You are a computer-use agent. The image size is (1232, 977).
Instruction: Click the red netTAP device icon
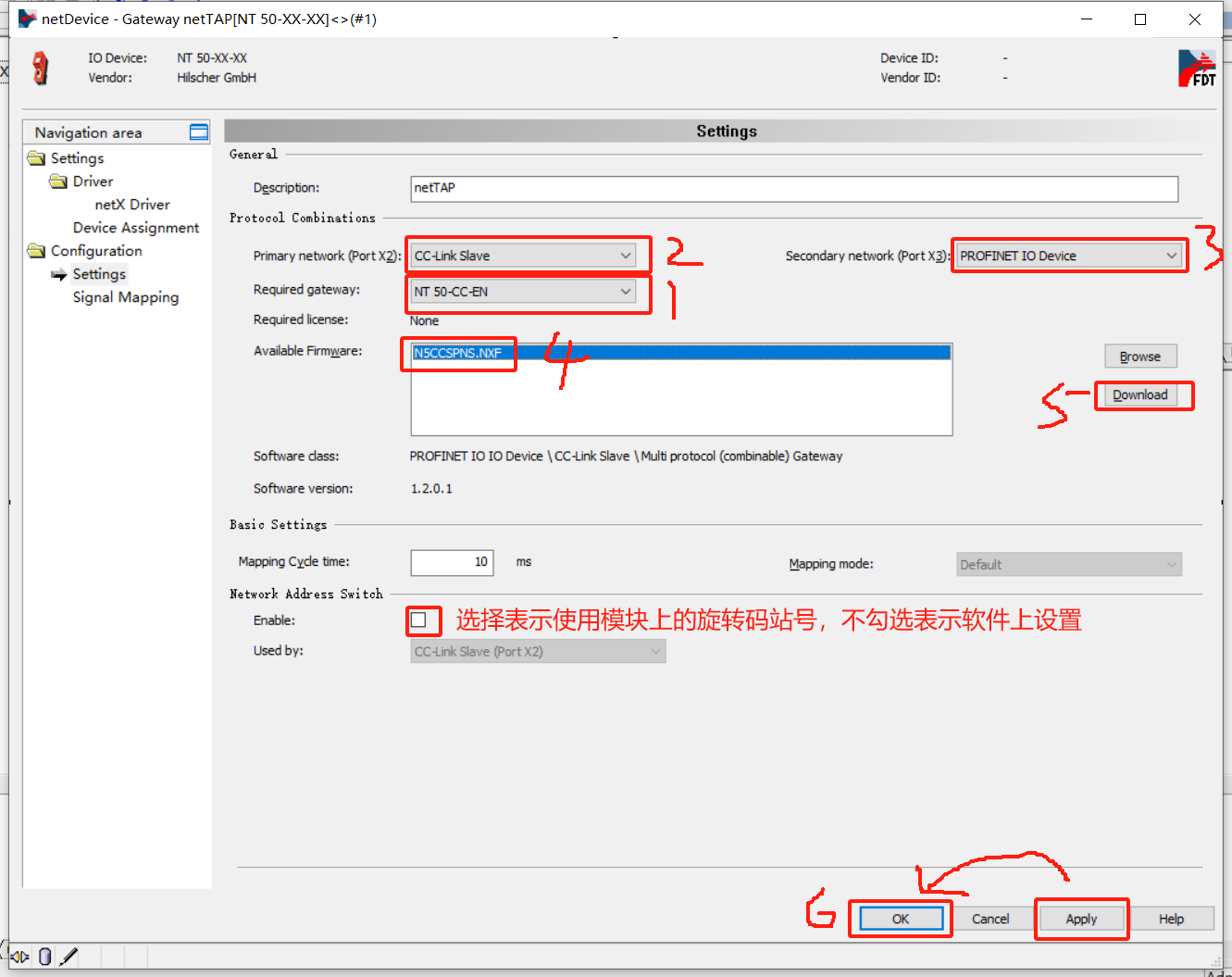click(x=40, y=69)
